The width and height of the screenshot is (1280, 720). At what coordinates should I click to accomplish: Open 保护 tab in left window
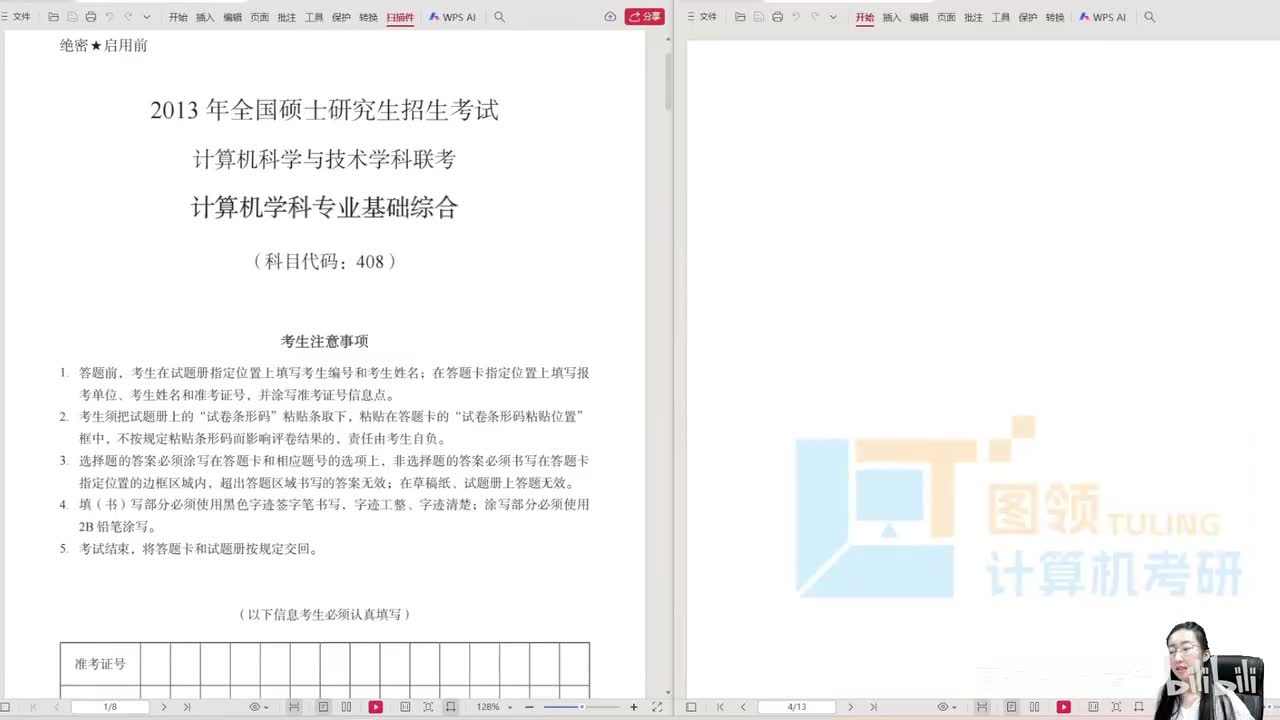[x=341, y=17]
